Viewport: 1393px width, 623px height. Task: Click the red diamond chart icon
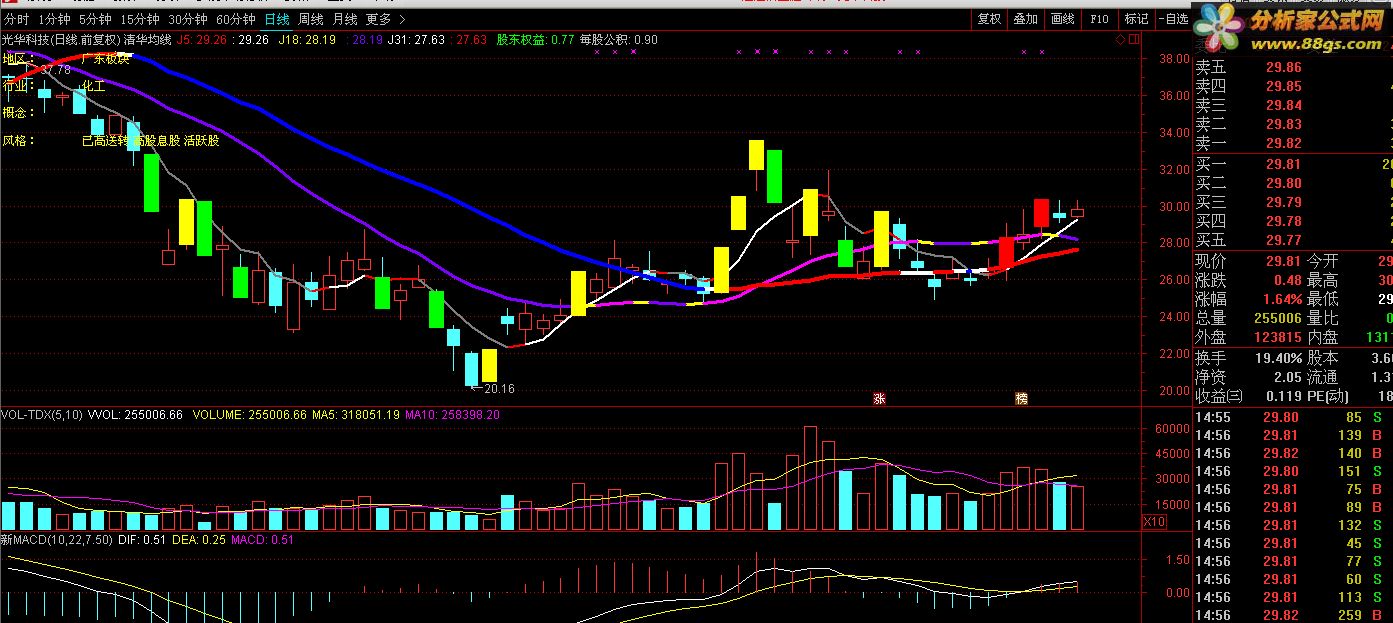point(1121,40)
